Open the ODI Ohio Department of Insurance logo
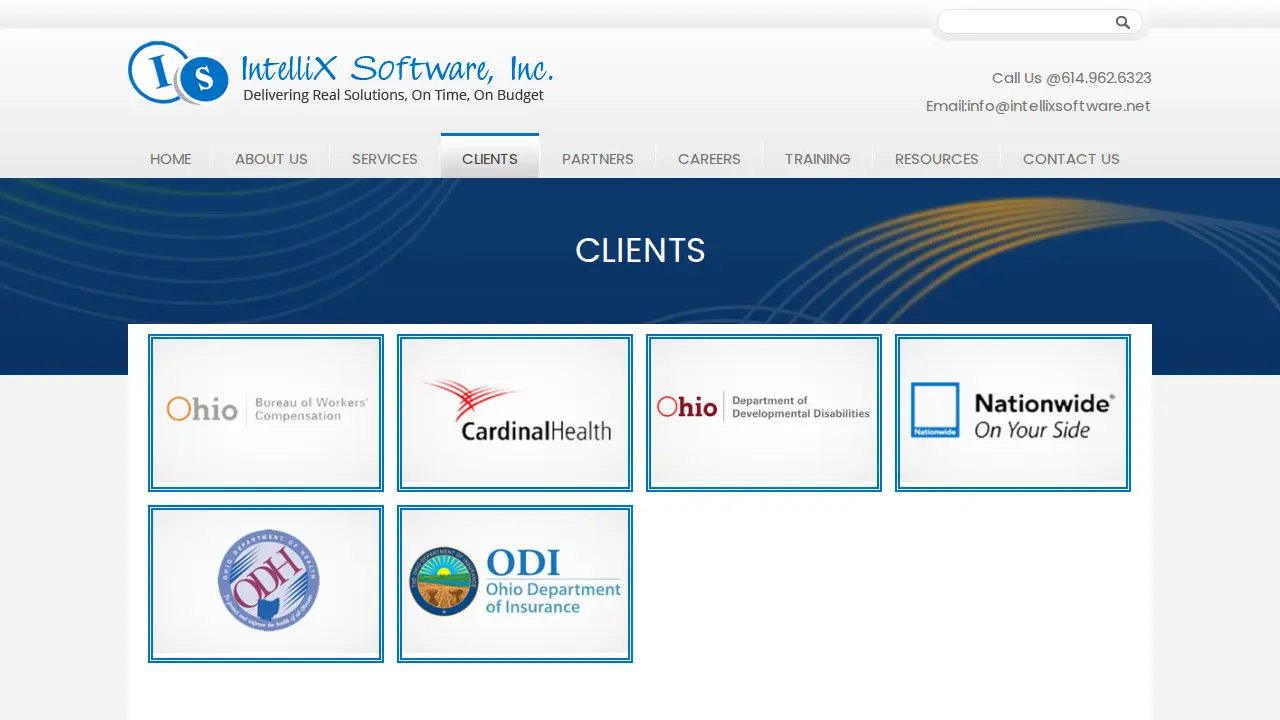This screenshot has height=720, width=1280. tap(515, 584)
